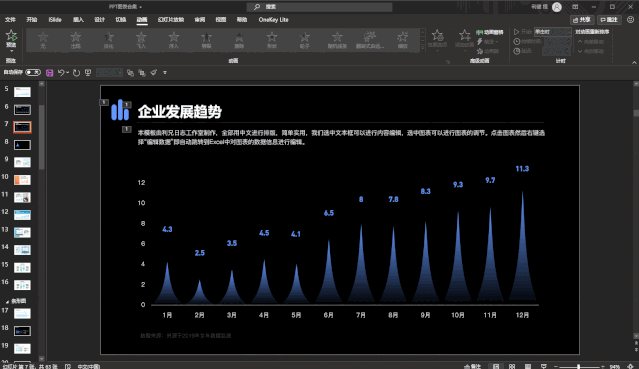
Task: Click the animation Preview star button
Action: click(11, 39)
